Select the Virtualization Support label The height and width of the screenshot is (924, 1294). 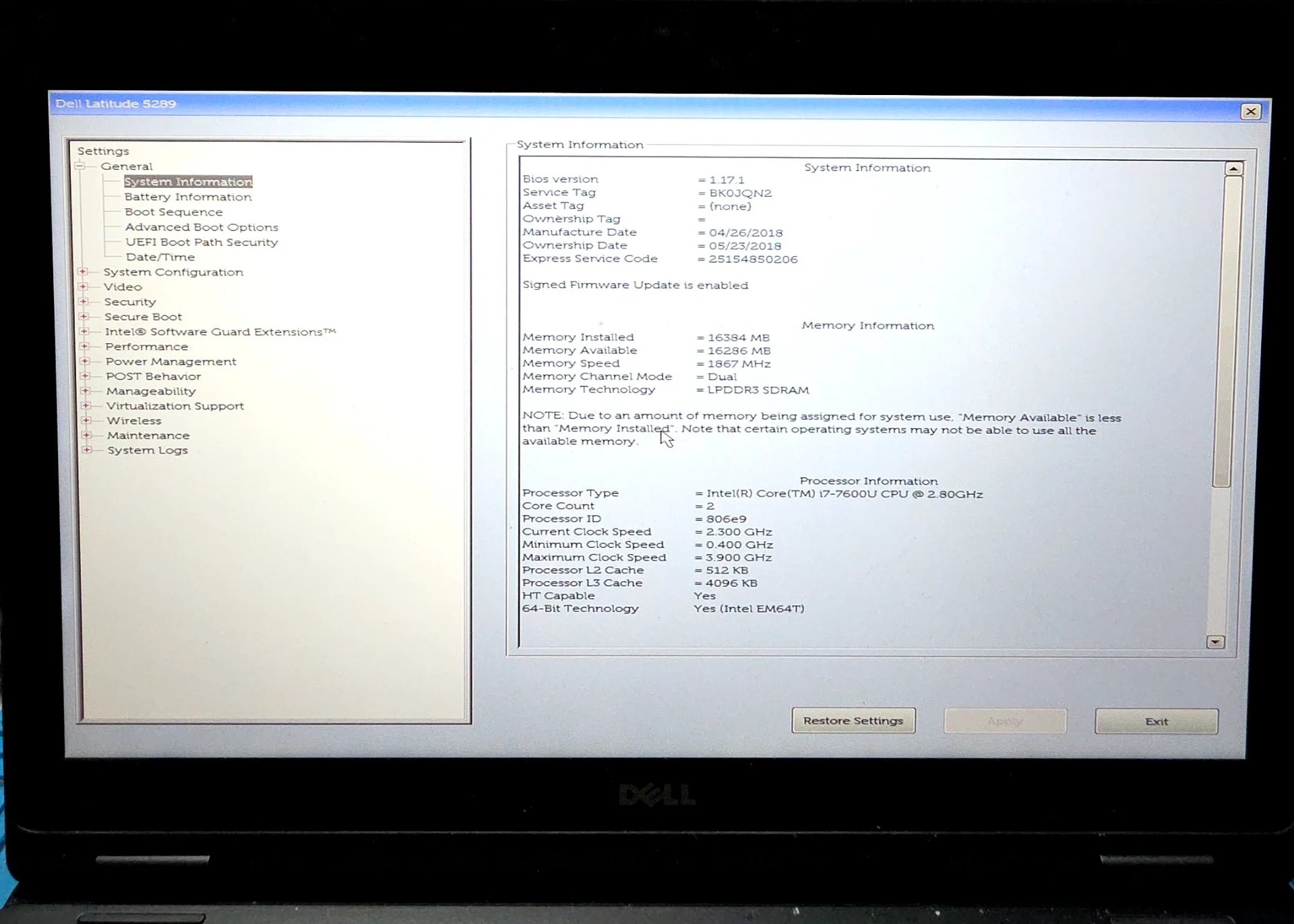pyautogui.click(x=175, y=406)
